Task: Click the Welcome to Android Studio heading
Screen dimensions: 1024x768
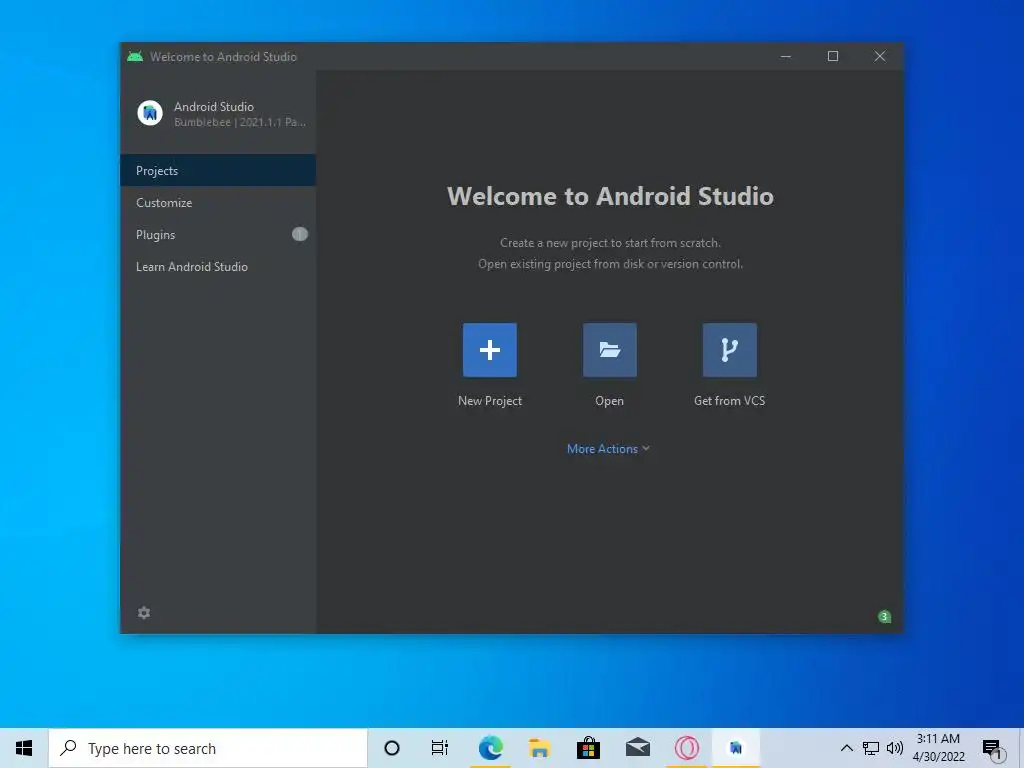Action: tap(610, 196)
